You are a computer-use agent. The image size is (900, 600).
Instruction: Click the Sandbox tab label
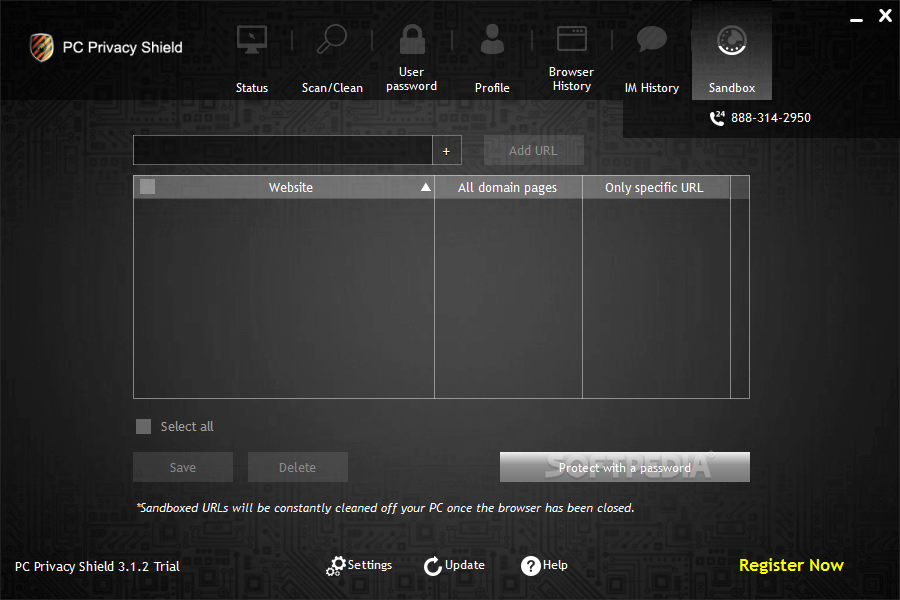(732, 88)
